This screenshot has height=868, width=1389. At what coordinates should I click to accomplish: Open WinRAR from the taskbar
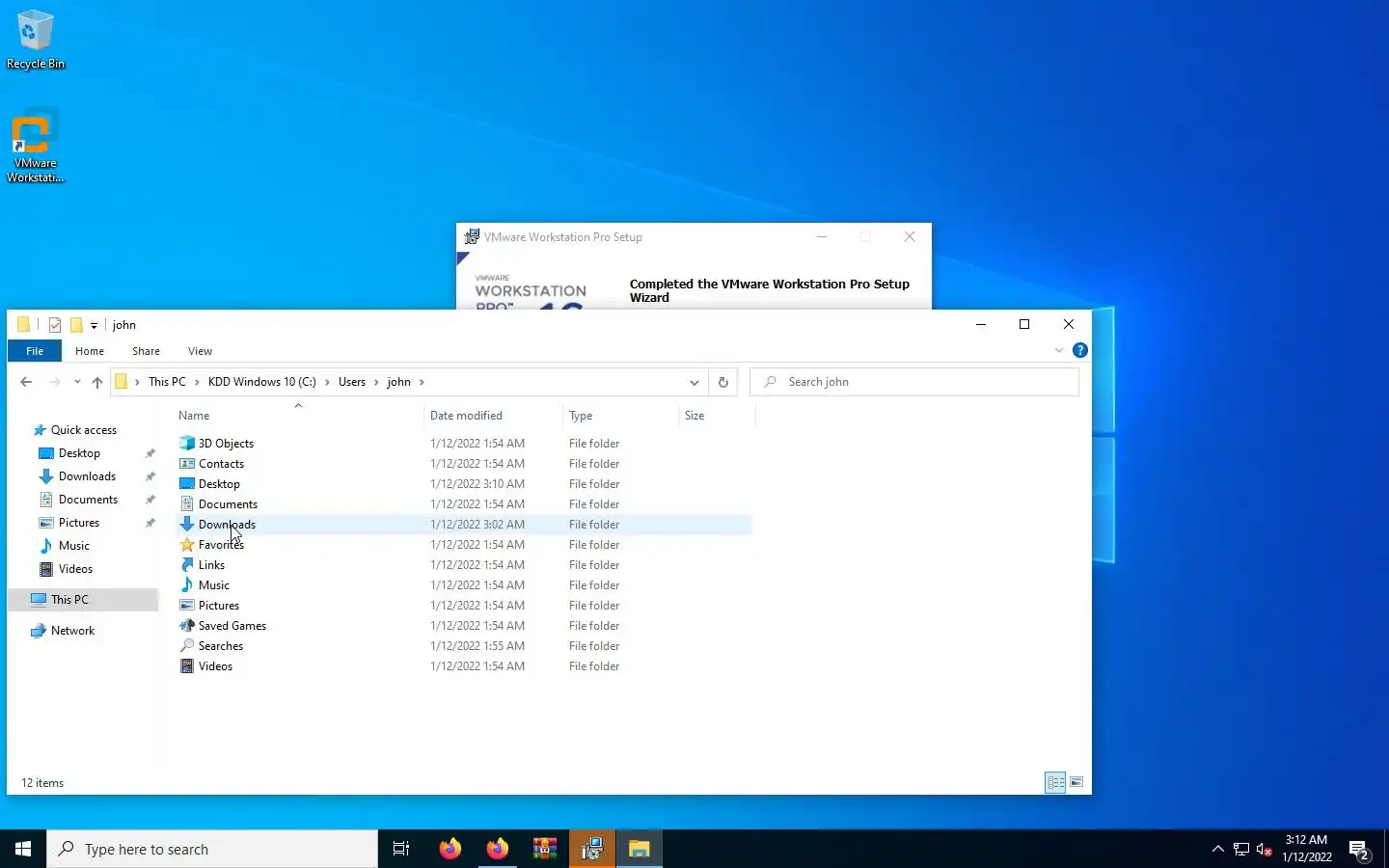point(545,849)
